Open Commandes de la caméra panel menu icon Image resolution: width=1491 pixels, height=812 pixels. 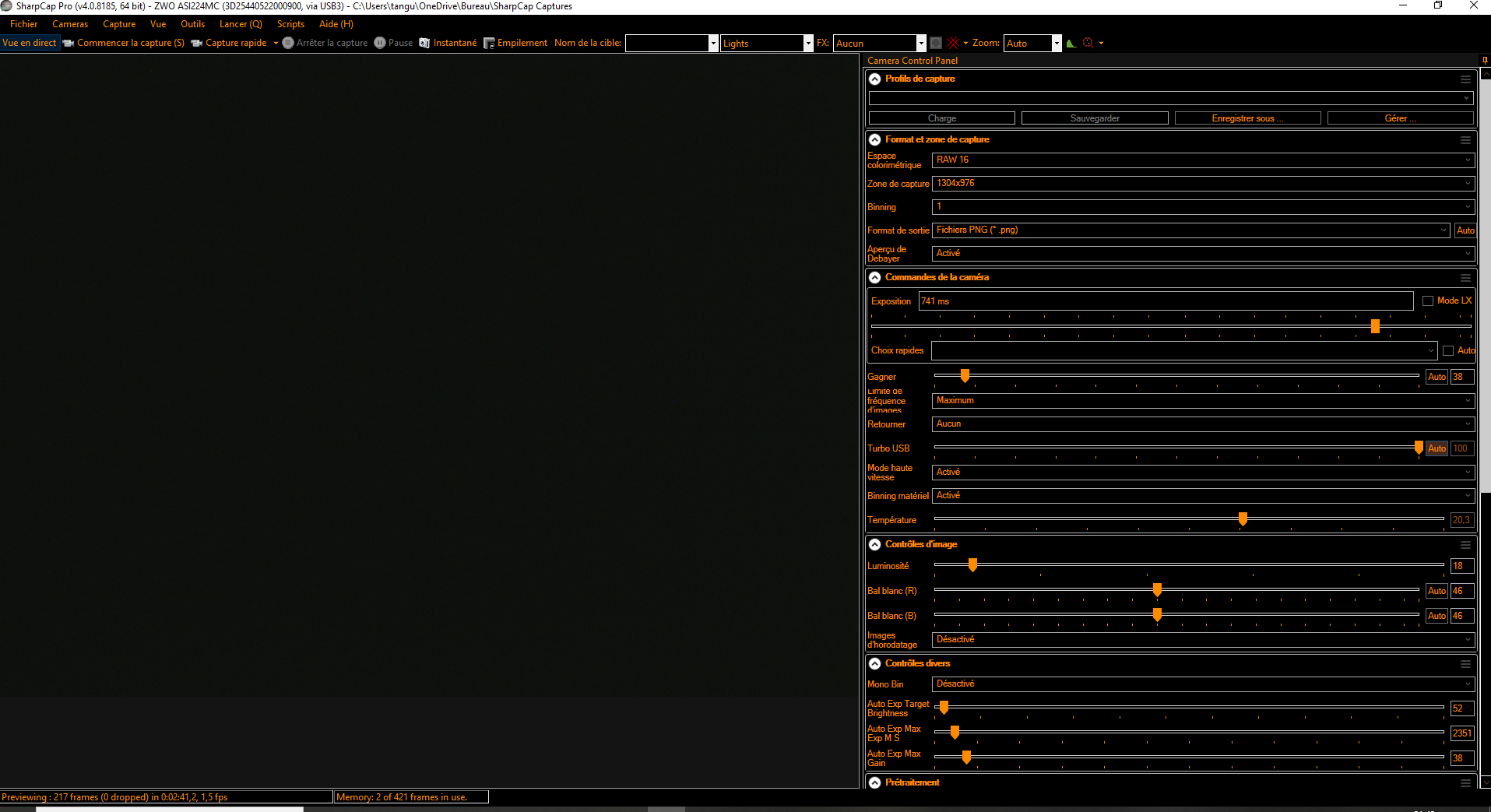(1465, 278)
